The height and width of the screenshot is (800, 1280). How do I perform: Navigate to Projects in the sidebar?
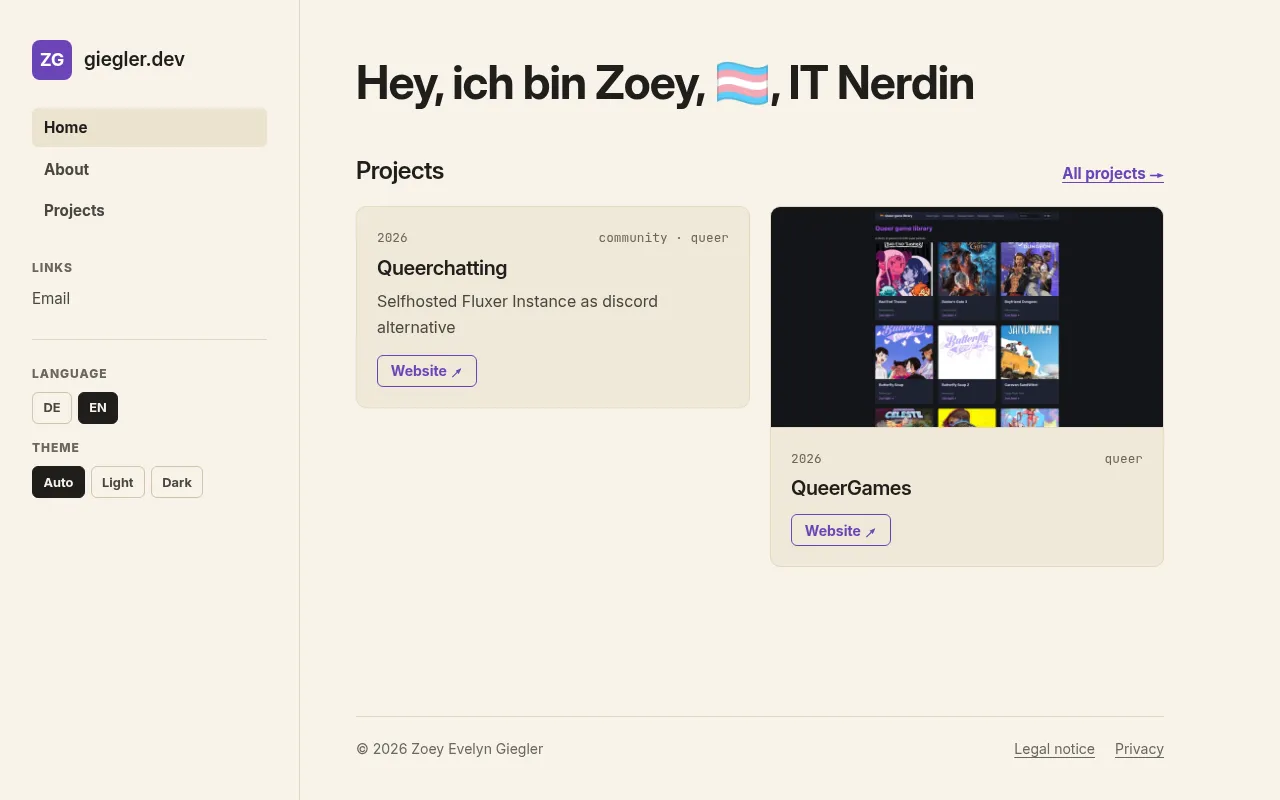tap(149, 210)
